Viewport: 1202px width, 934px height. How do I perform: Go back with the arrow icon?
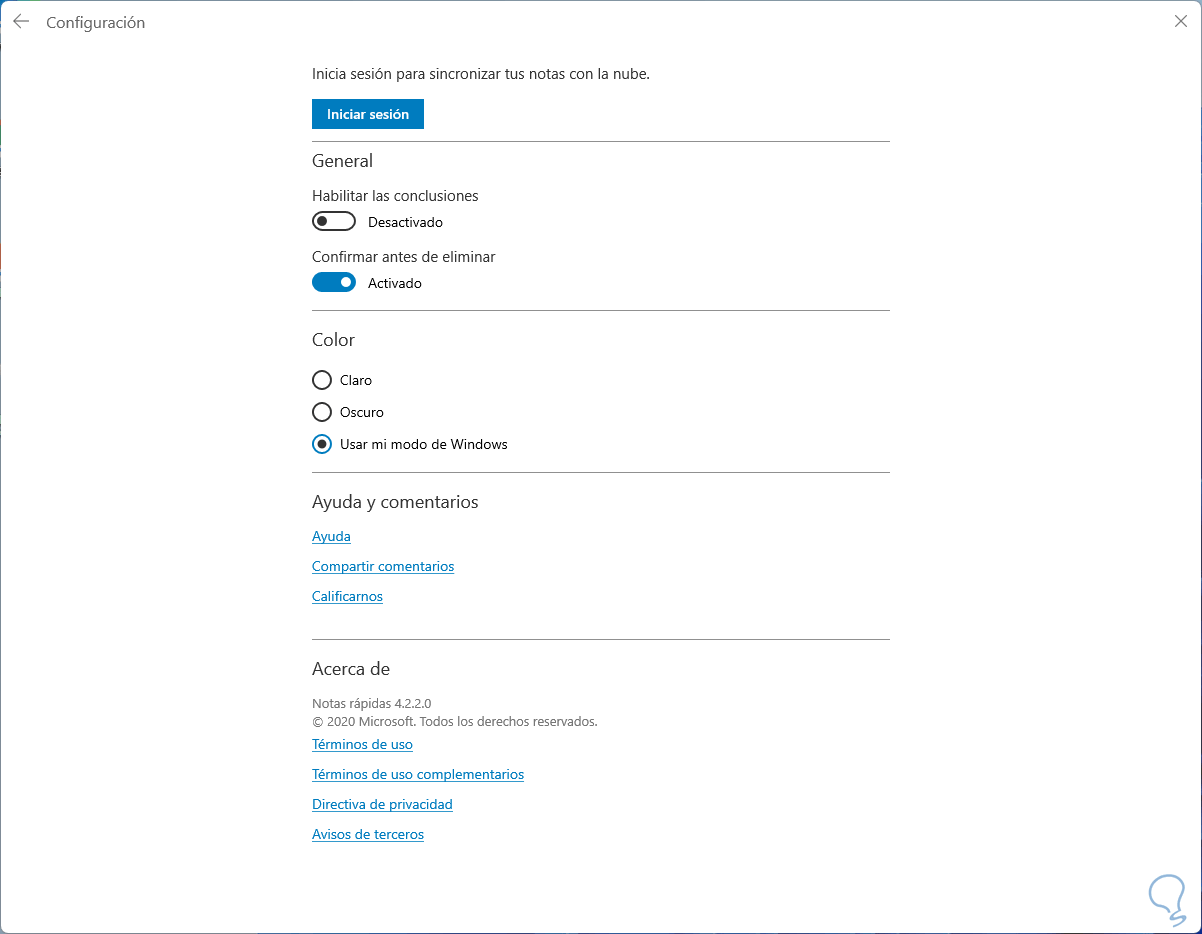tap(21, 21)
